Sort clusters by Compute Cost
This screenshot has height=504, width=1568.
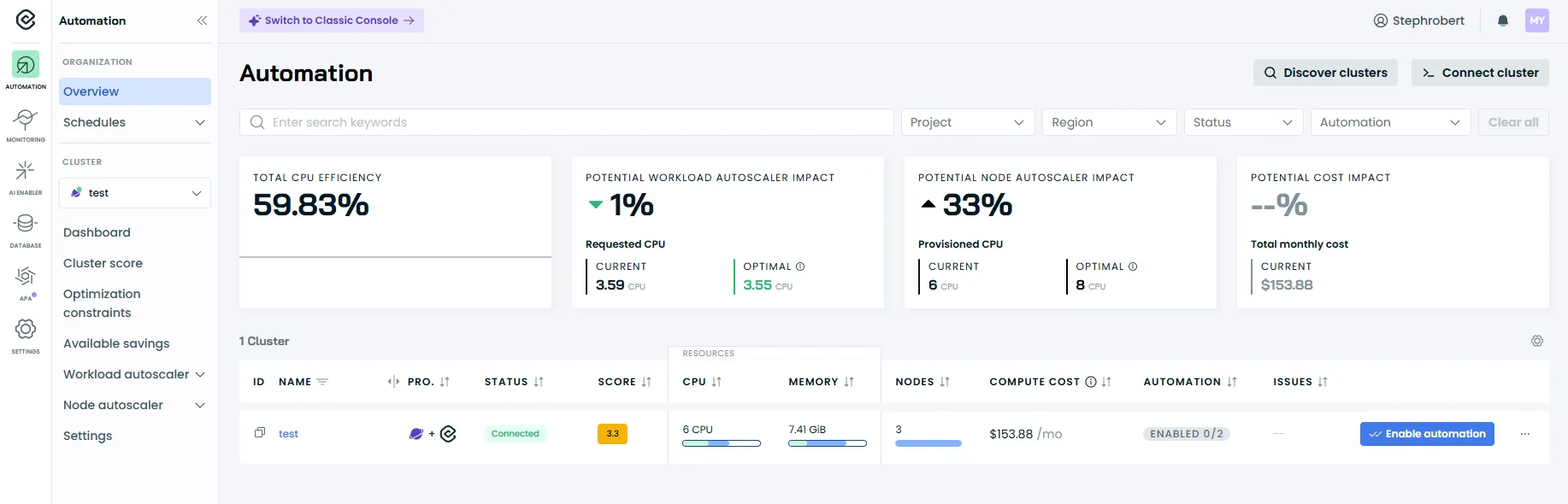pyautogui.click(x=1106, y=382)
